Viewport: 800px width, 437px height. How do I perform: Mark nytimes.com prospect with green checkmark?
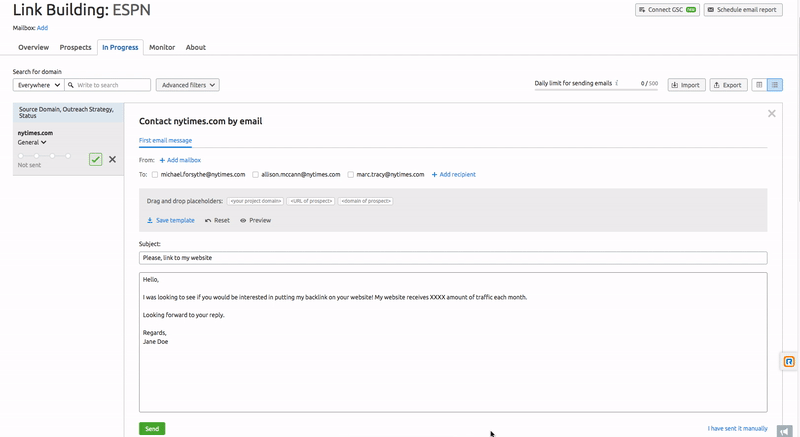click(x=95, y=160)
